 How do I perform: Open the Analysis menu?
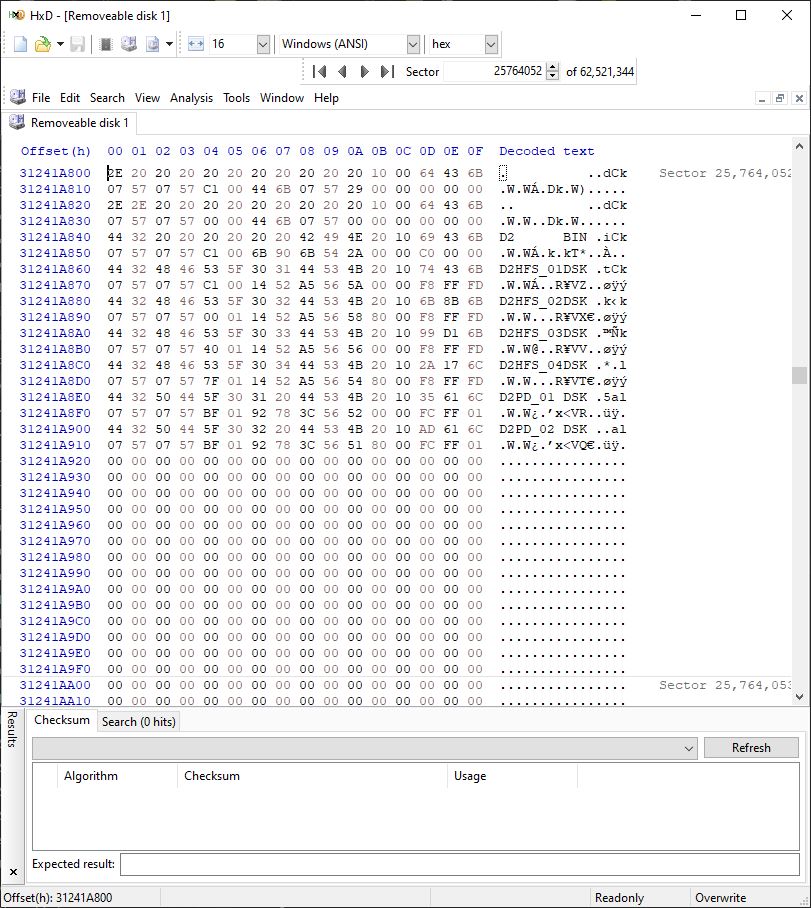(191, 98)
